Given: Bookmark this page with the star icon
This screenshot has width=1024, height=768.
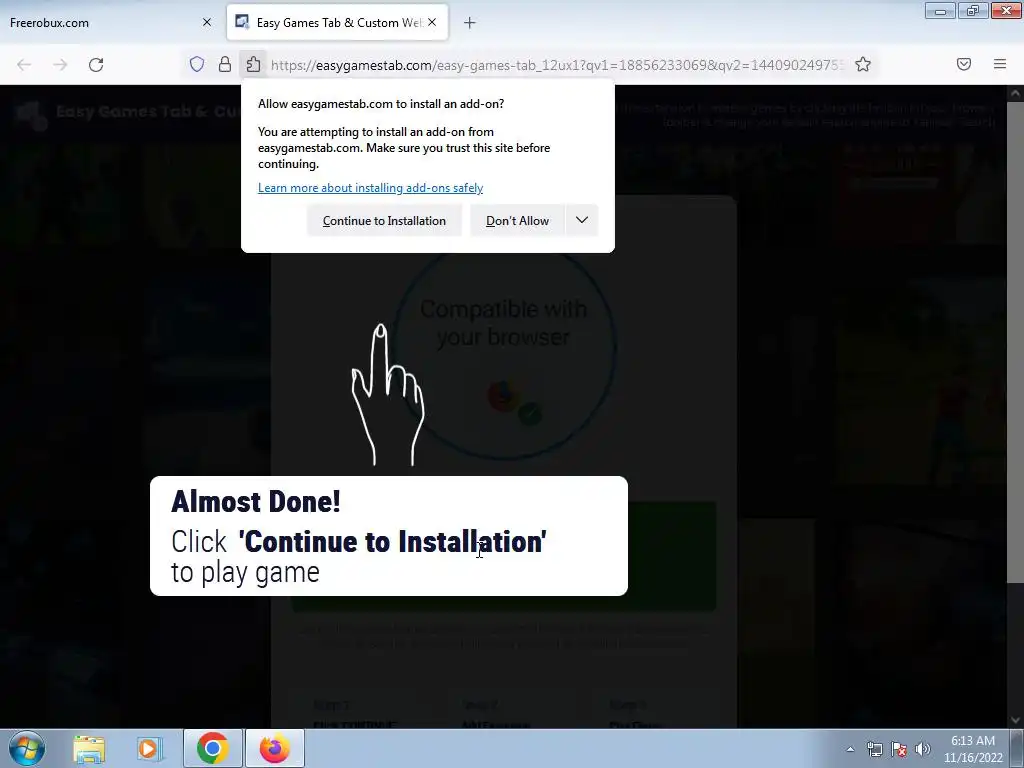Looking at the screenshot, I should (x=863, y=64).
